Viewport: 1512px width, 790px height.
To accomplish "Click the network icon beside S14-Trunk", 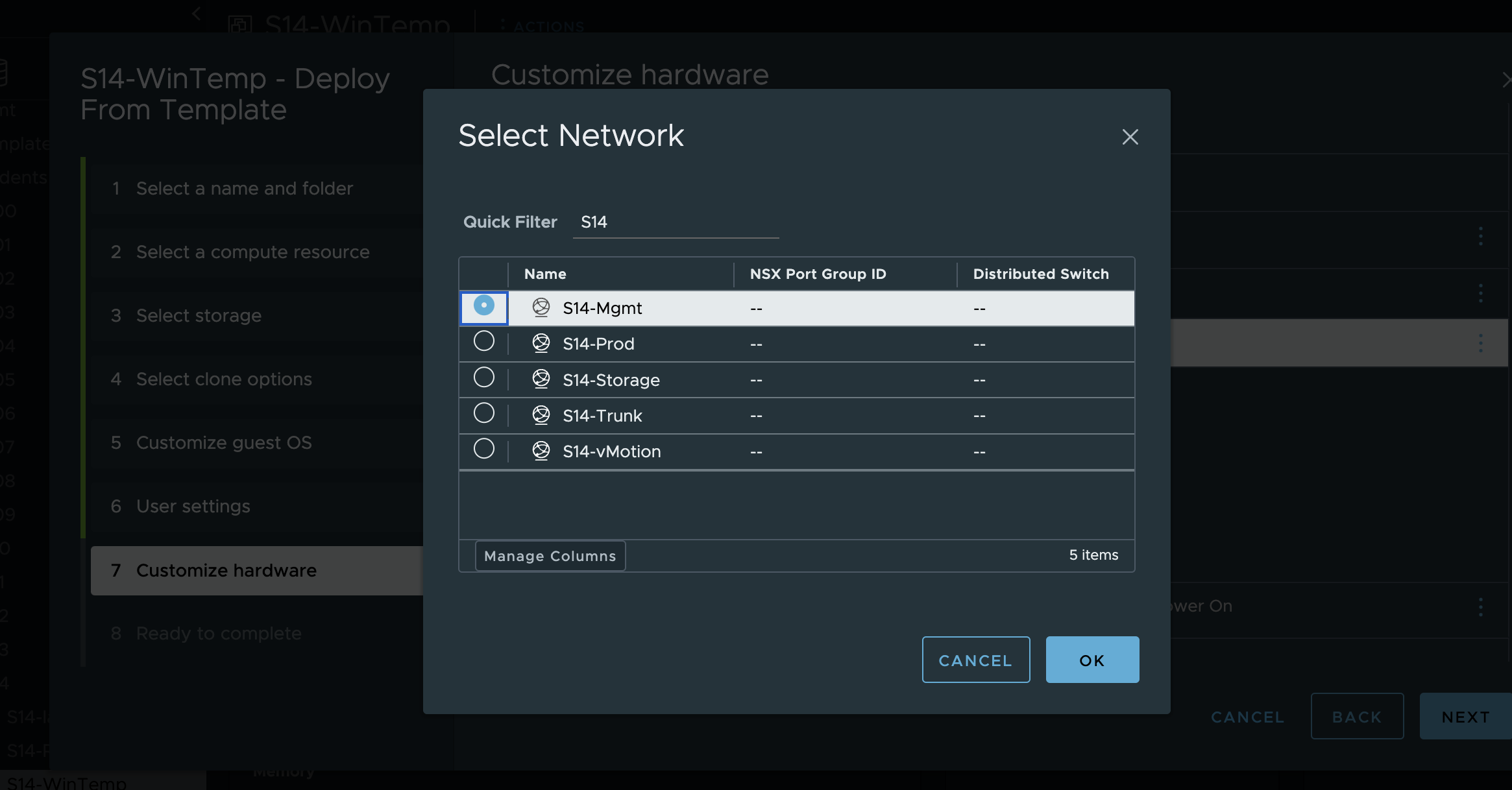I will pyautogui.click(x=541, y=415).
